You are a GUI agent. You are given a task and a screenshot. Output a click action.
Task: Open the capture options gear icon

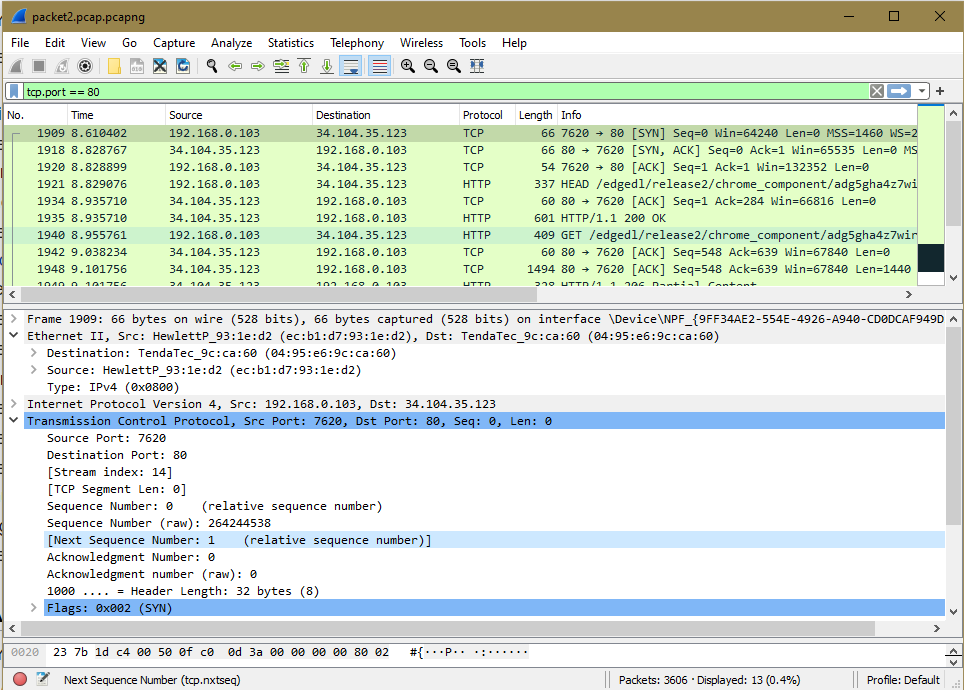(85, 66)
